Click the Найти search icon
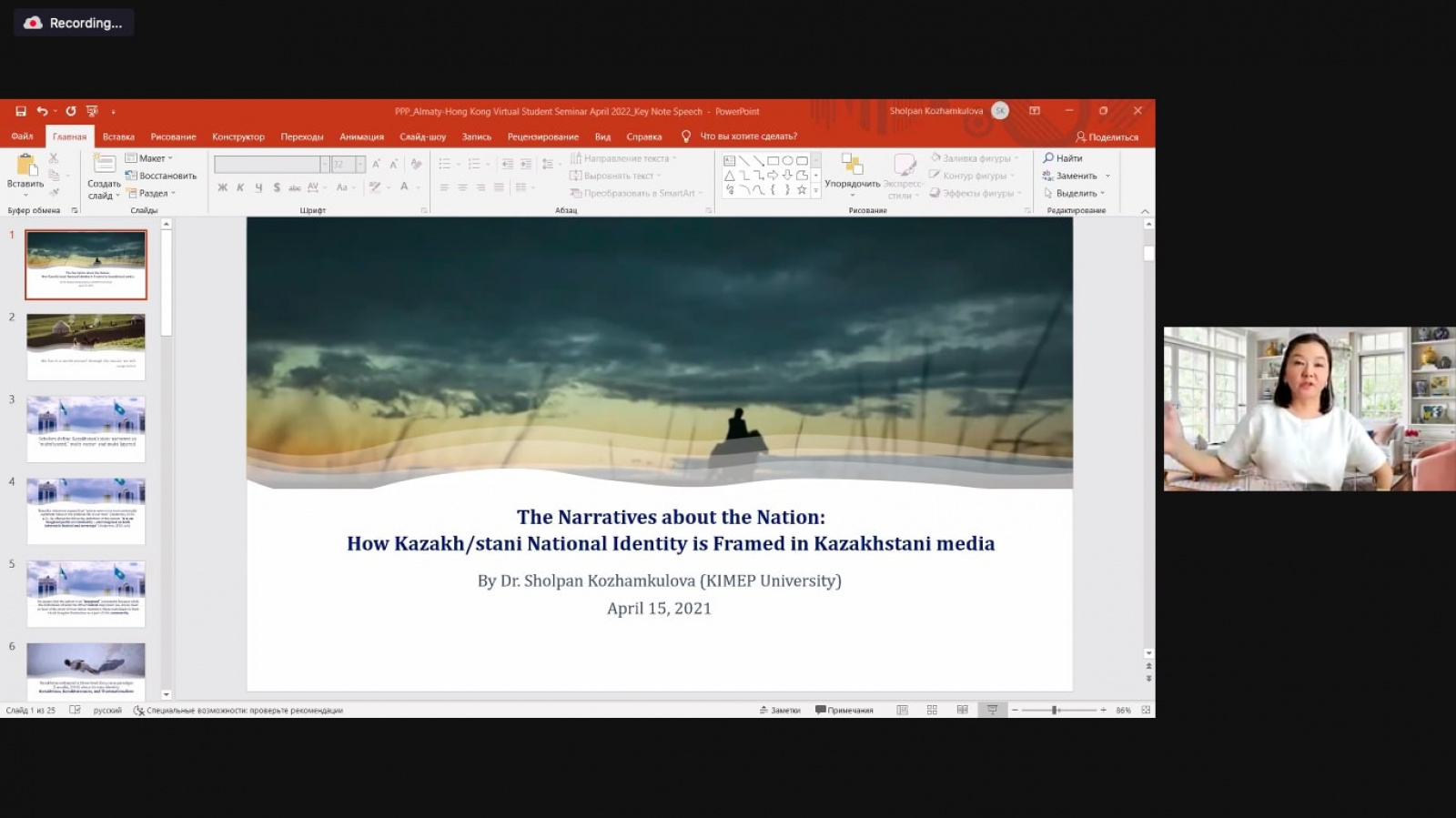The height and width of the screenshot is (818, 1456). tap(1048, 158)
